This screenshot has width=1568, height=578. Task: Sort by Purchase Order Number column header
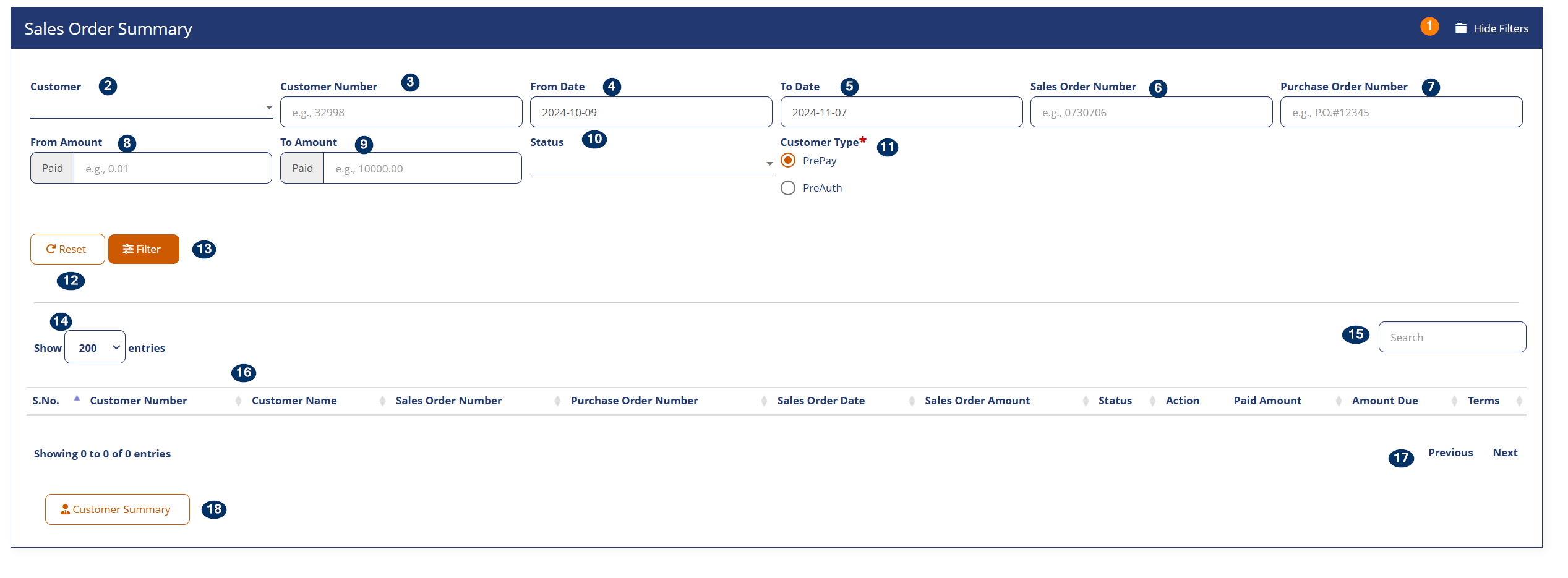[x=633, y=401]
